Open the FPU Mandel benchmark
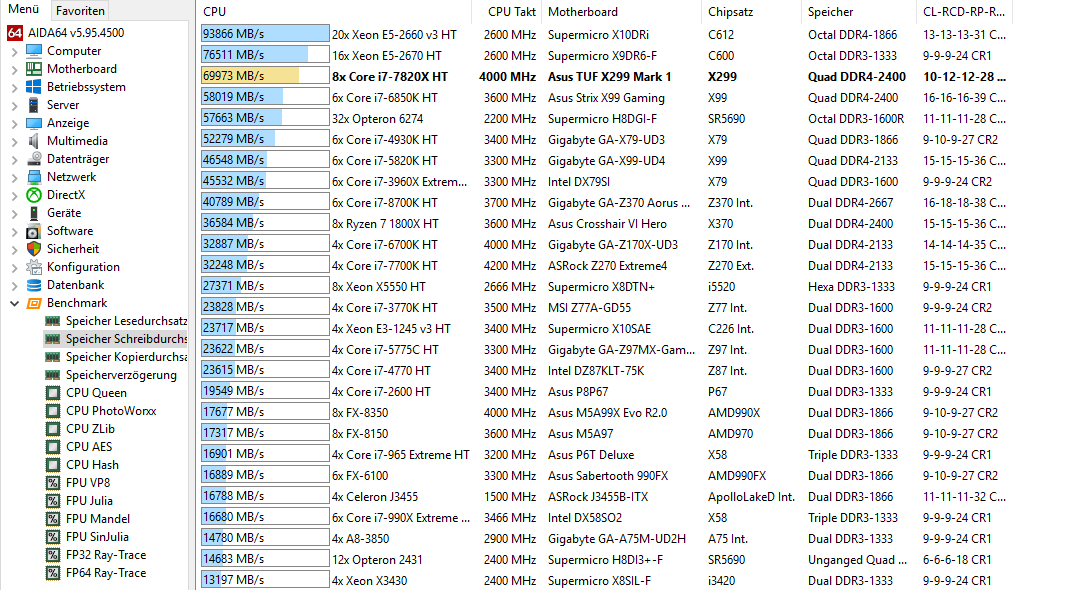 click(98, 519)
